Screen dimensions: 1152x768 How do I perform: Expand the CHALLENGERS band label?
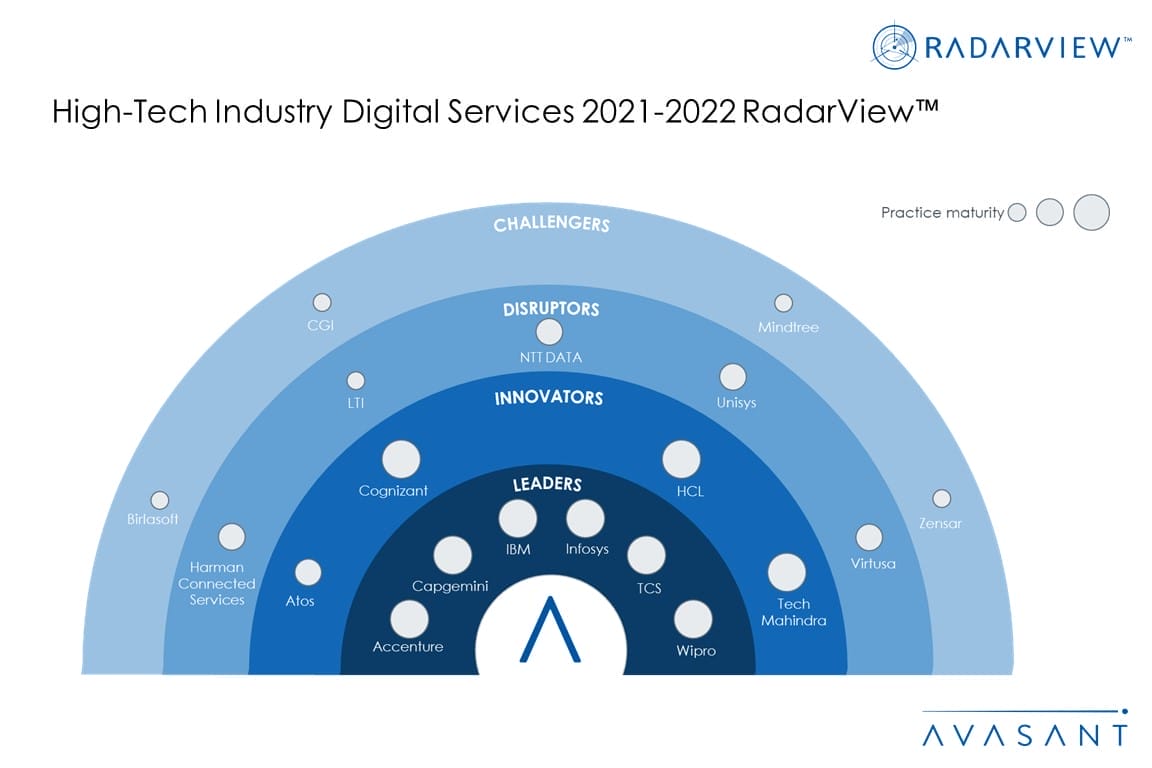point(552,225)
